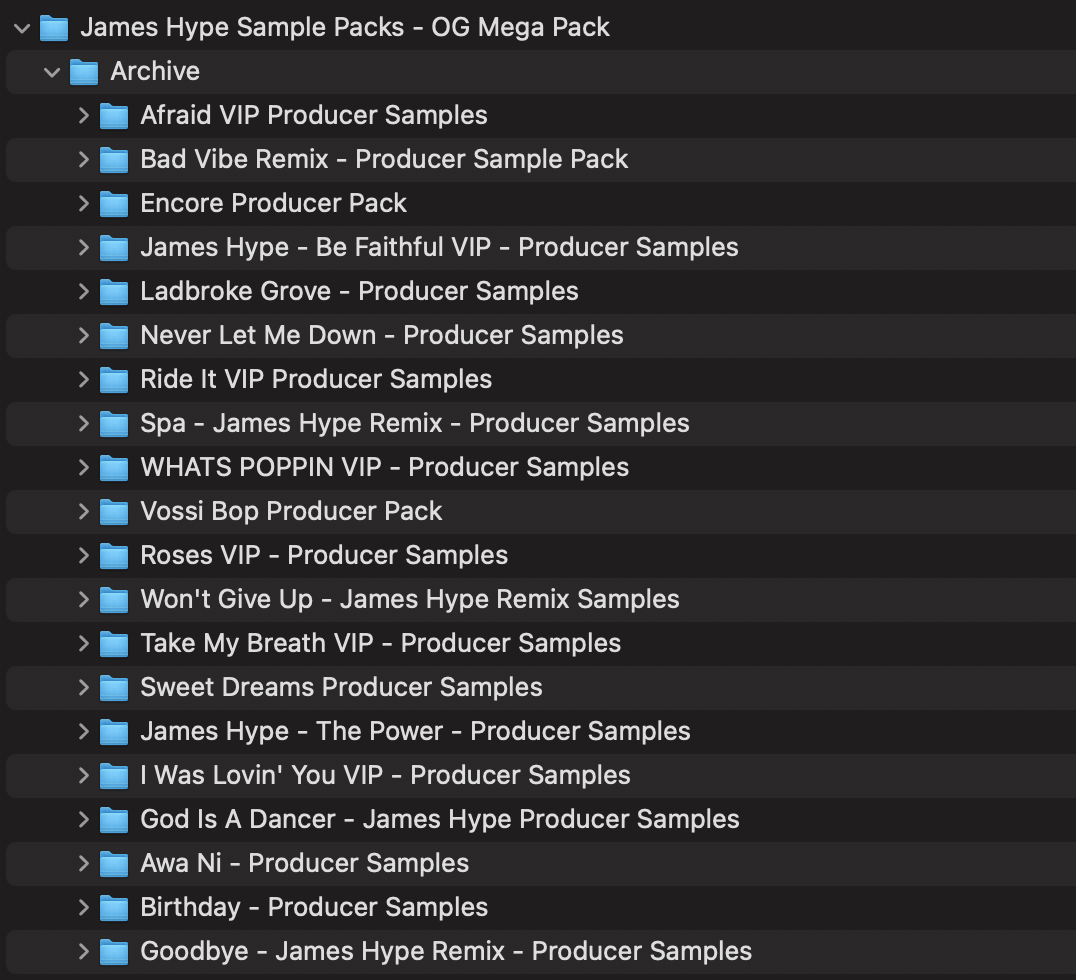Collapse the Archive folder
Image resolution: width=1076 pixels, height=980 pixels.
tap(52, 71)
